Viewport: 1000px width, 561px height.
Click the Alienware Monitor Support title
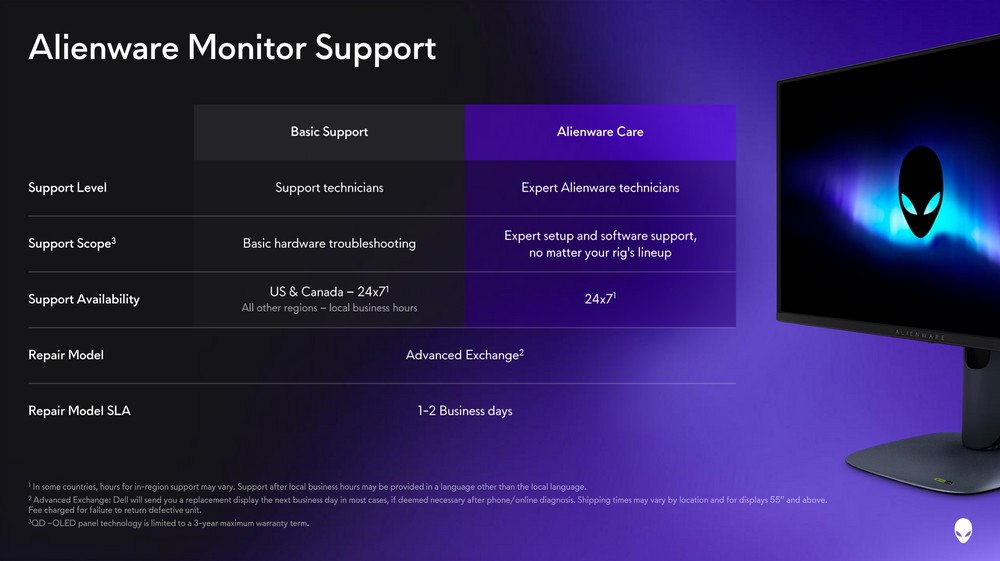click(232, 48)
